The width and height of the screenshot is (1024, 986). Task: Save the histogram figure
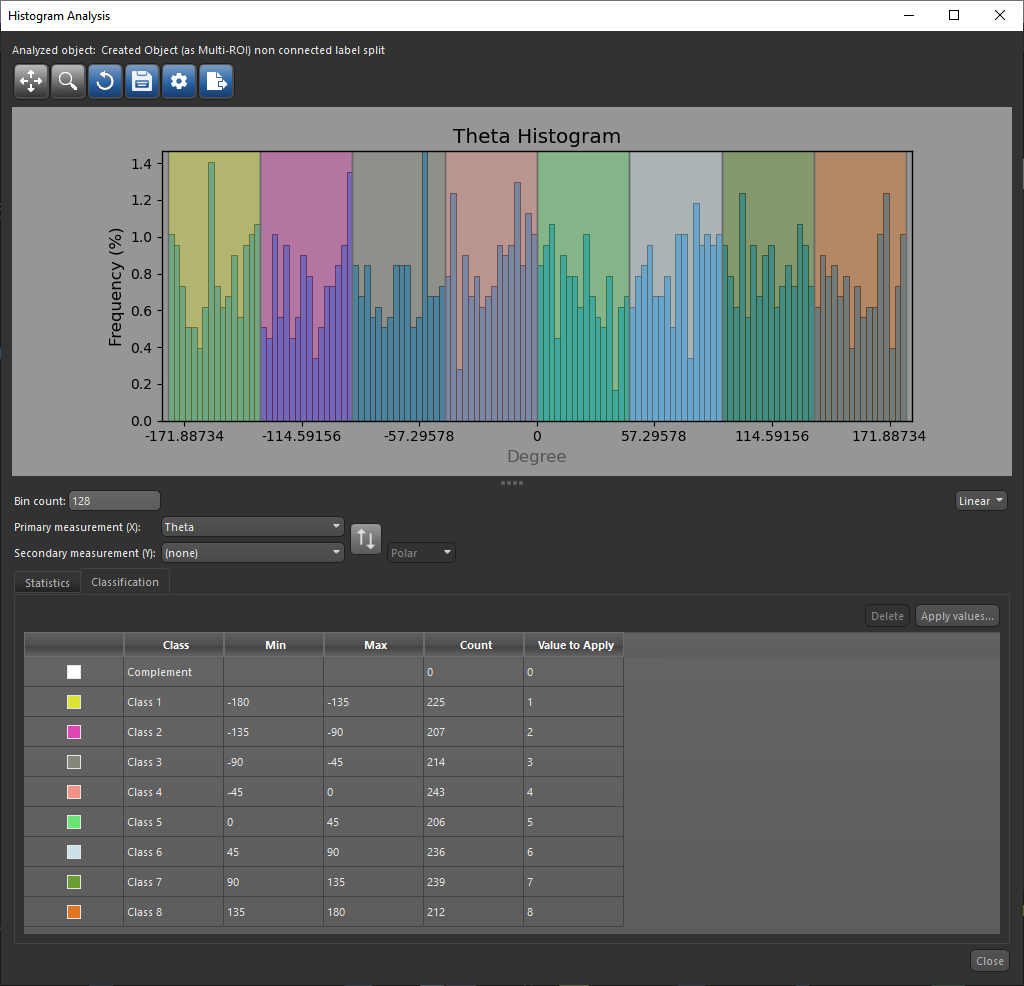pyautogui.click(x=142, y=82)
